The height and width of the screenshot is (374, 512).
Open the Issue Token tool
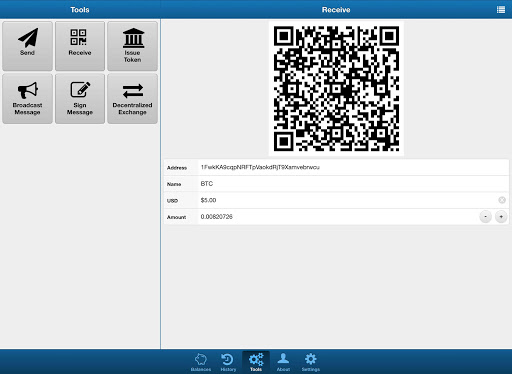point(132,46)
